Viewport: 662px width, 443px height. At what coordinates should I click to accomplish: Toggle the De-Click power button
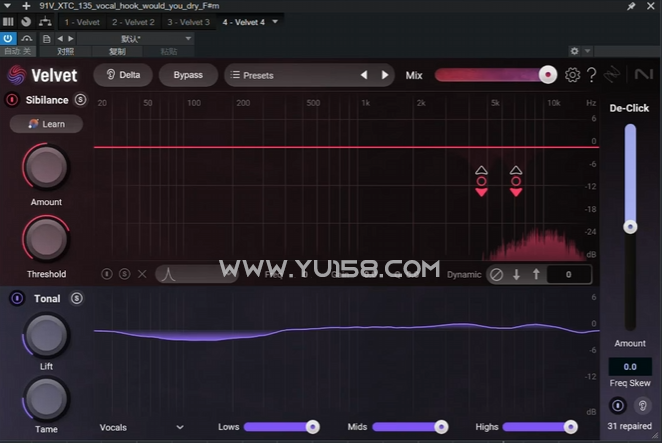click(x=617, y=406)
